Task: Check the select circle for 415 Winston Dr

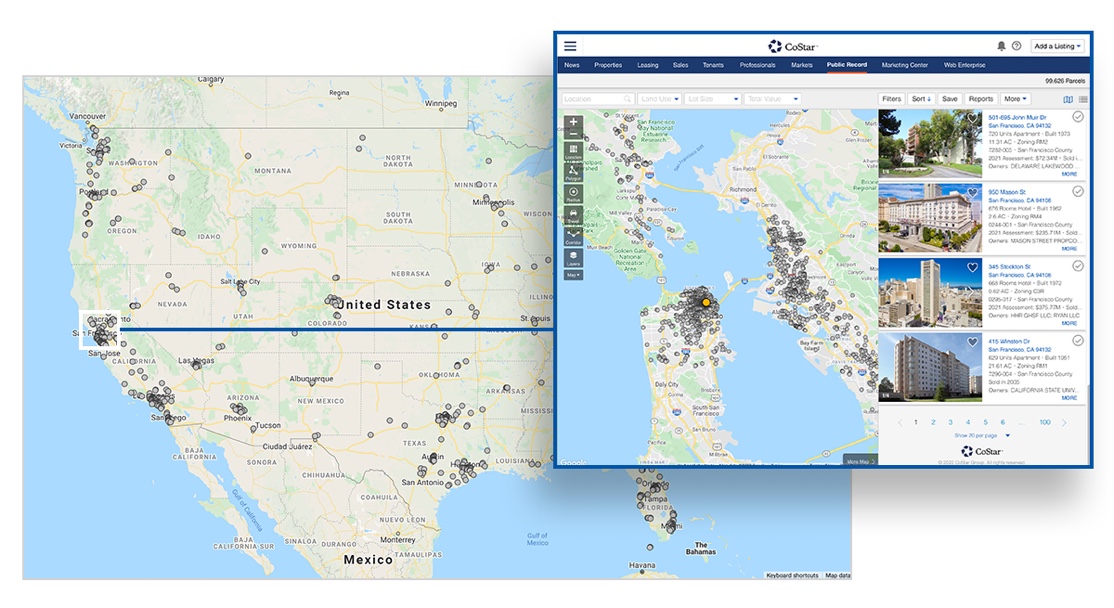Action: coord(1078,341)
